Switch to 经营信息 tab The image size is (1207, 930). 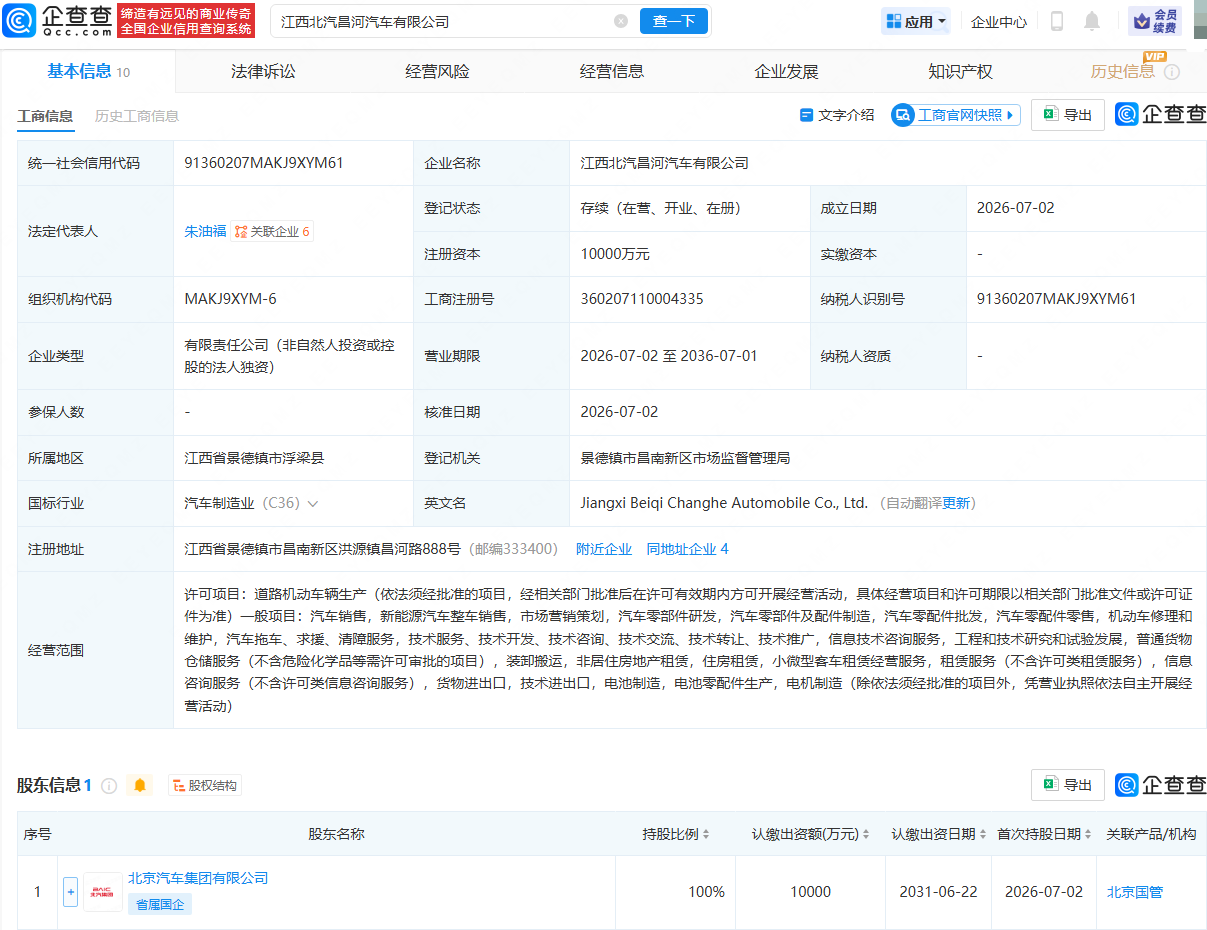(x=612, y=71)
